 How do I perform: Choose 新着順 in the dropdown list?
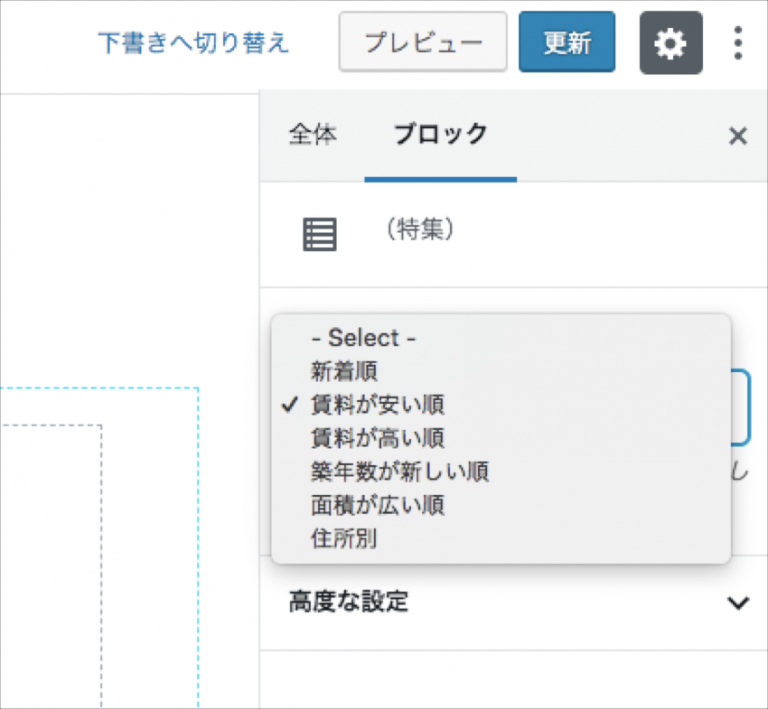pos(501,371)
